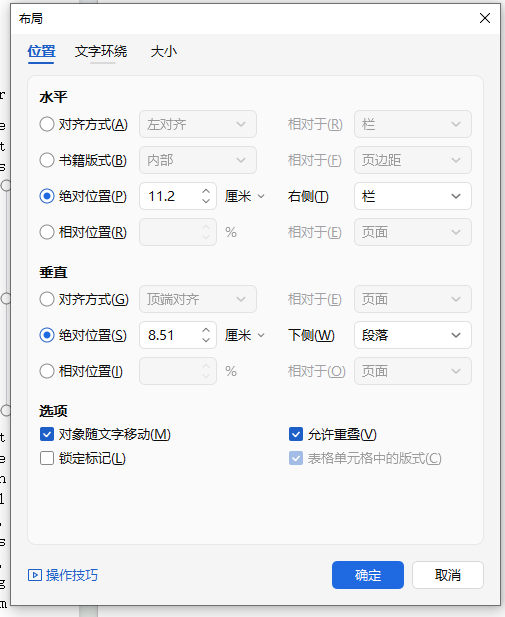Increase horizontal absolute position with up arrow
The height and width of the screenshot is (617, 505).
(206, 191)
